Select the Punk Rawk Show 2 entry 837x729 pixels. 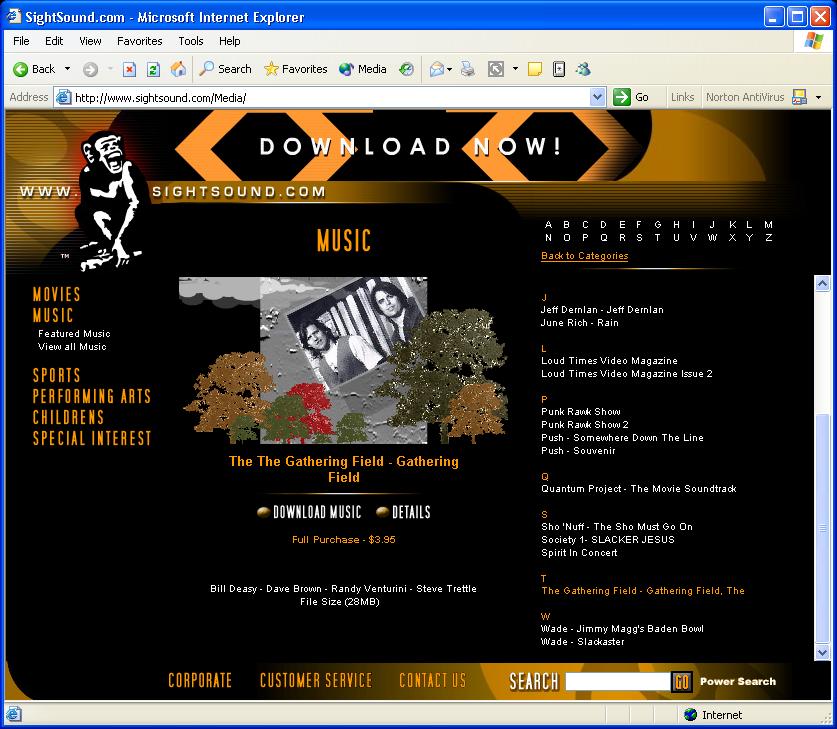click(585, 424)
